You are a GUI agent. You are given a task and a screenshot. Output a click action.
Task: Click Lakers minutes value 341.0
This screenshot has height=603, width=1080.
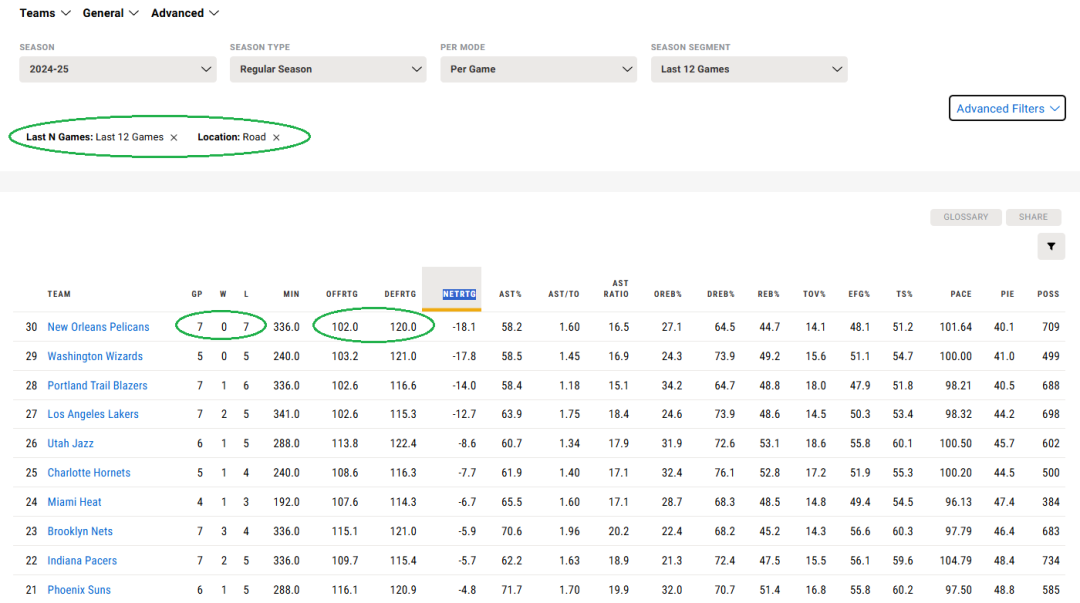click(x=287, y=414)
